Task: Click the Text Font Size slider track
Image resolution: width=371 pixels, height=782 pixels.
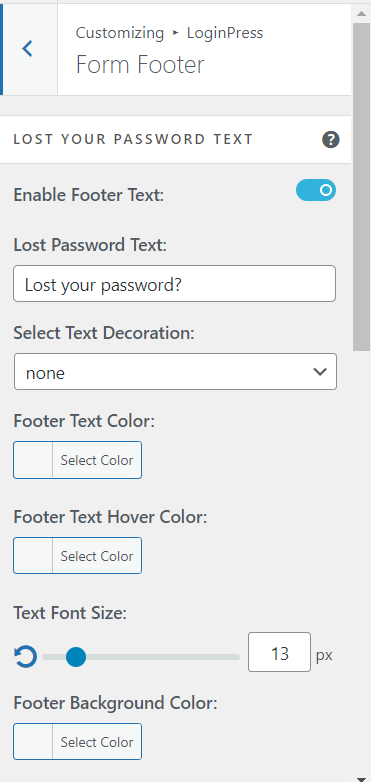Action: click(x=141, y=657)
